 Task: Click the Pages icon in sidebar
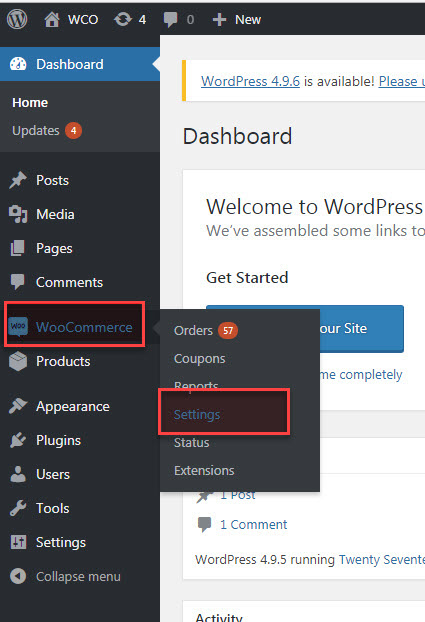coord(18,248)
